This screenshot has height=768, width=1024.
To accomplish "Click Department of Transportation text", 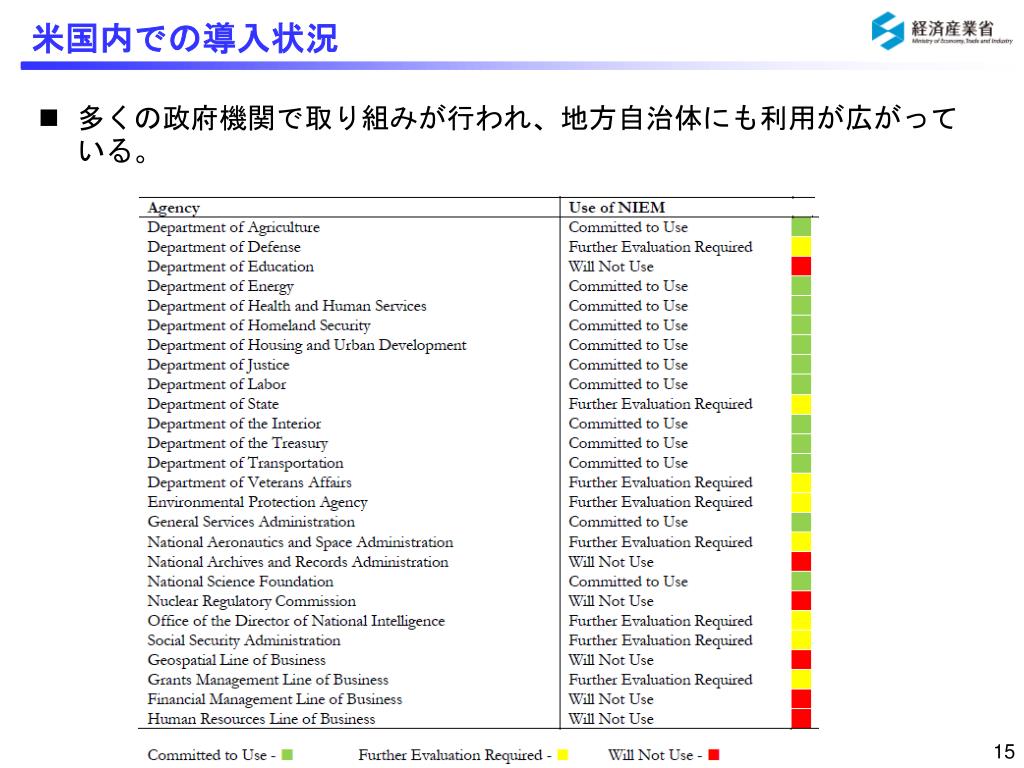I will click(246, 463).
